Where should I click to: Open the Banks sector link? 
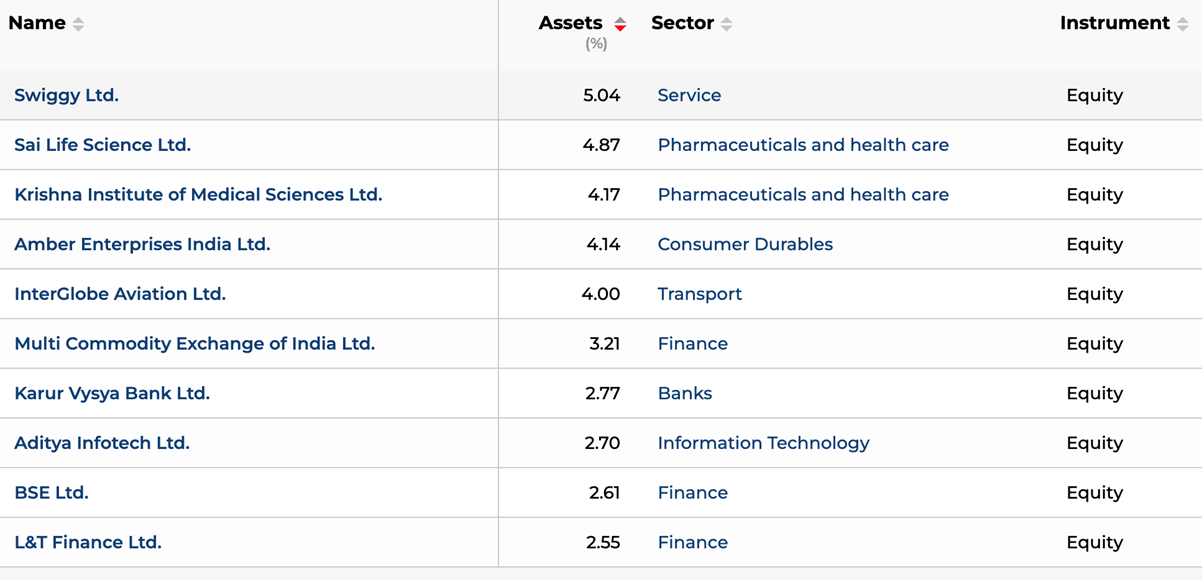[685, 394]
